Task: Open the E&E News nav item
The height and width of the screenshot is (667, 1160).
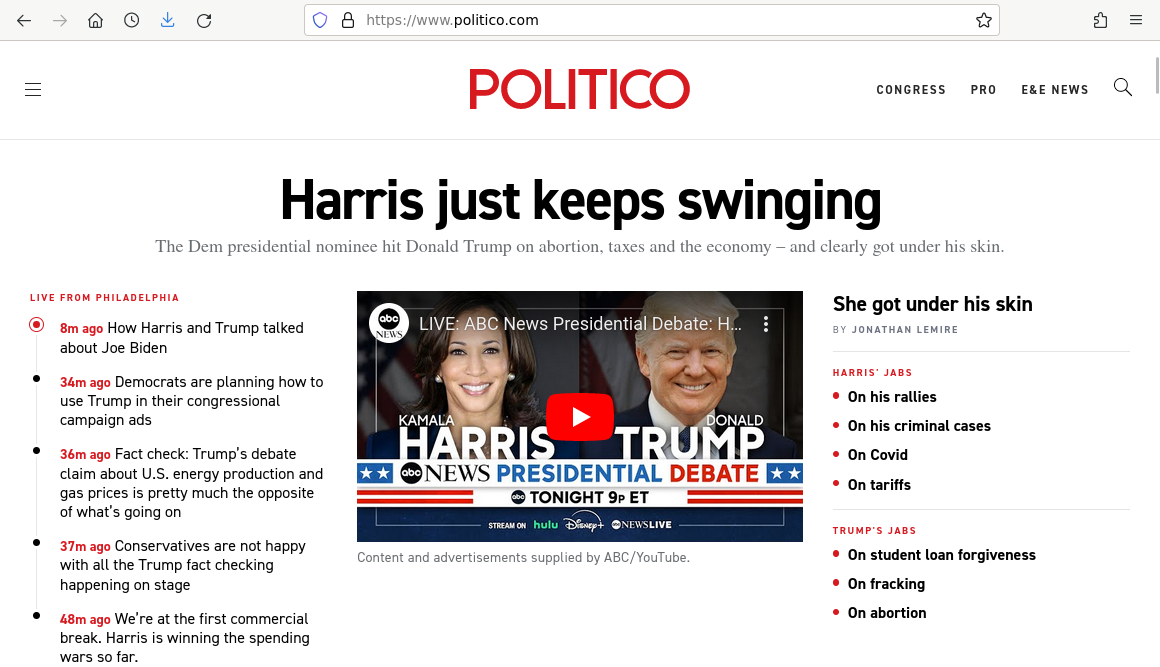Action: [1054, 90]
